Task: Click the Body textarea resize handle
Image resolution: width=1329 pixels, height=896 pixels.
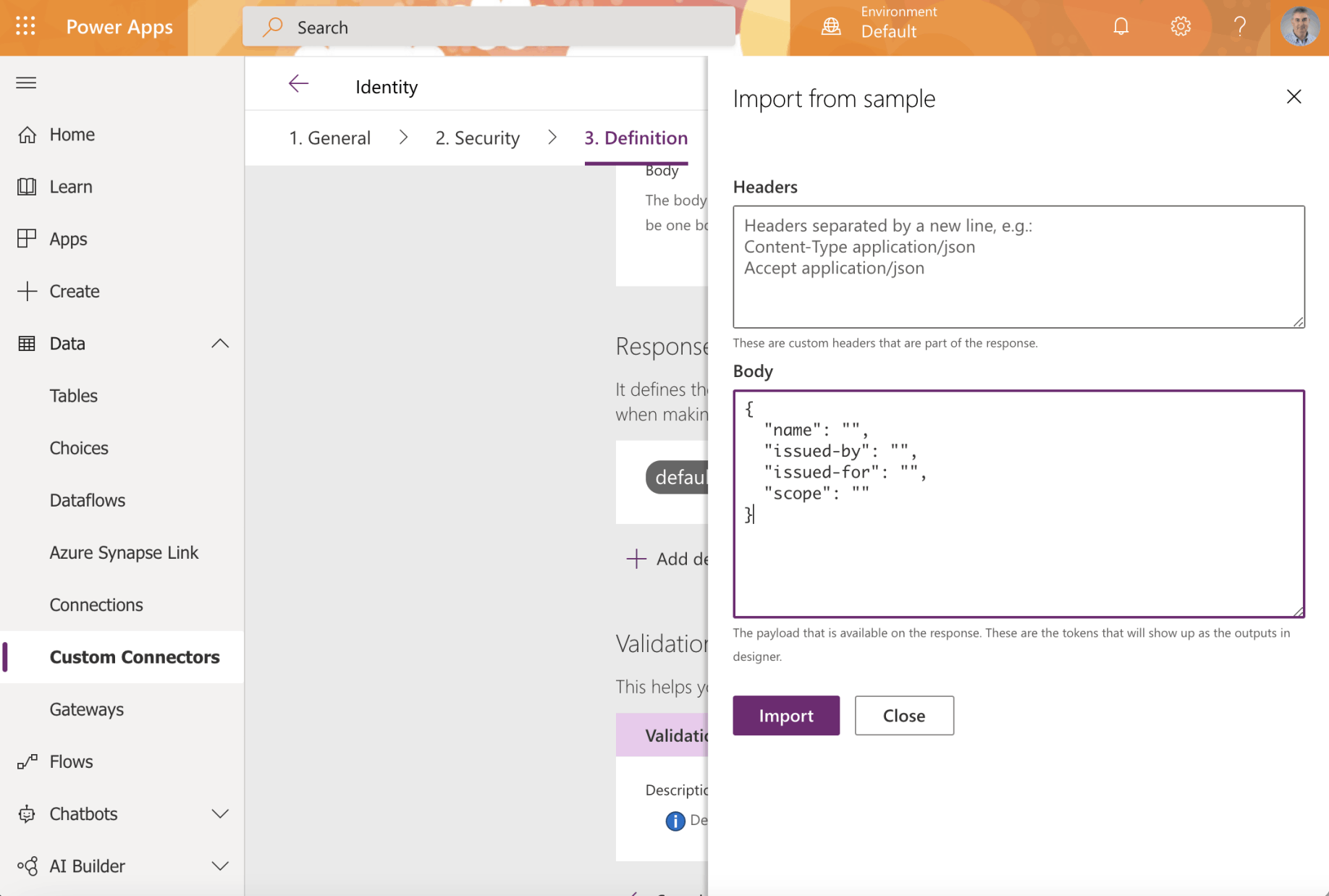Action: pos(1299,612)
